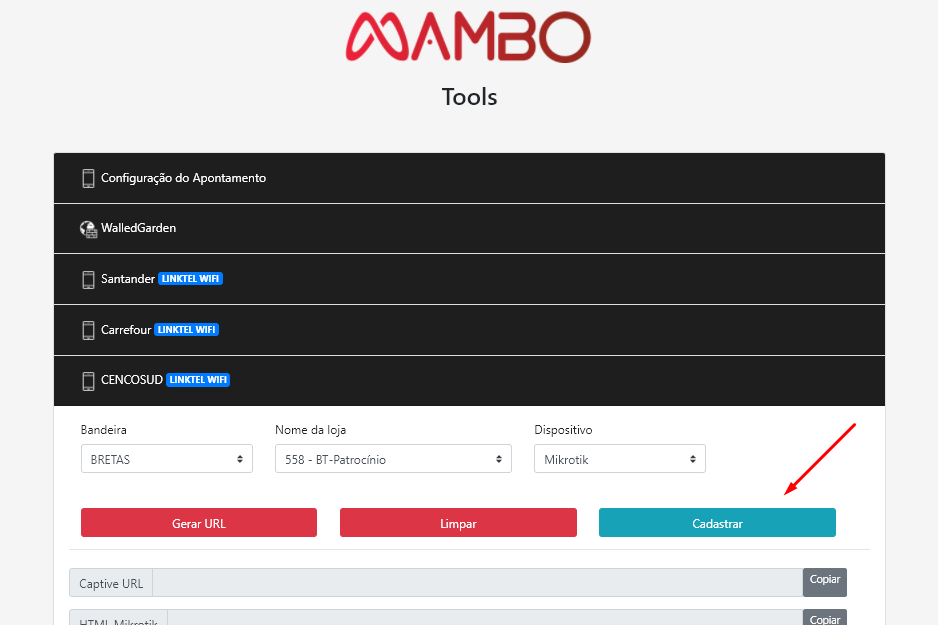
Task: Open the Bandeira dropdown showing BRETAS
Action: [x=167, y=459]
